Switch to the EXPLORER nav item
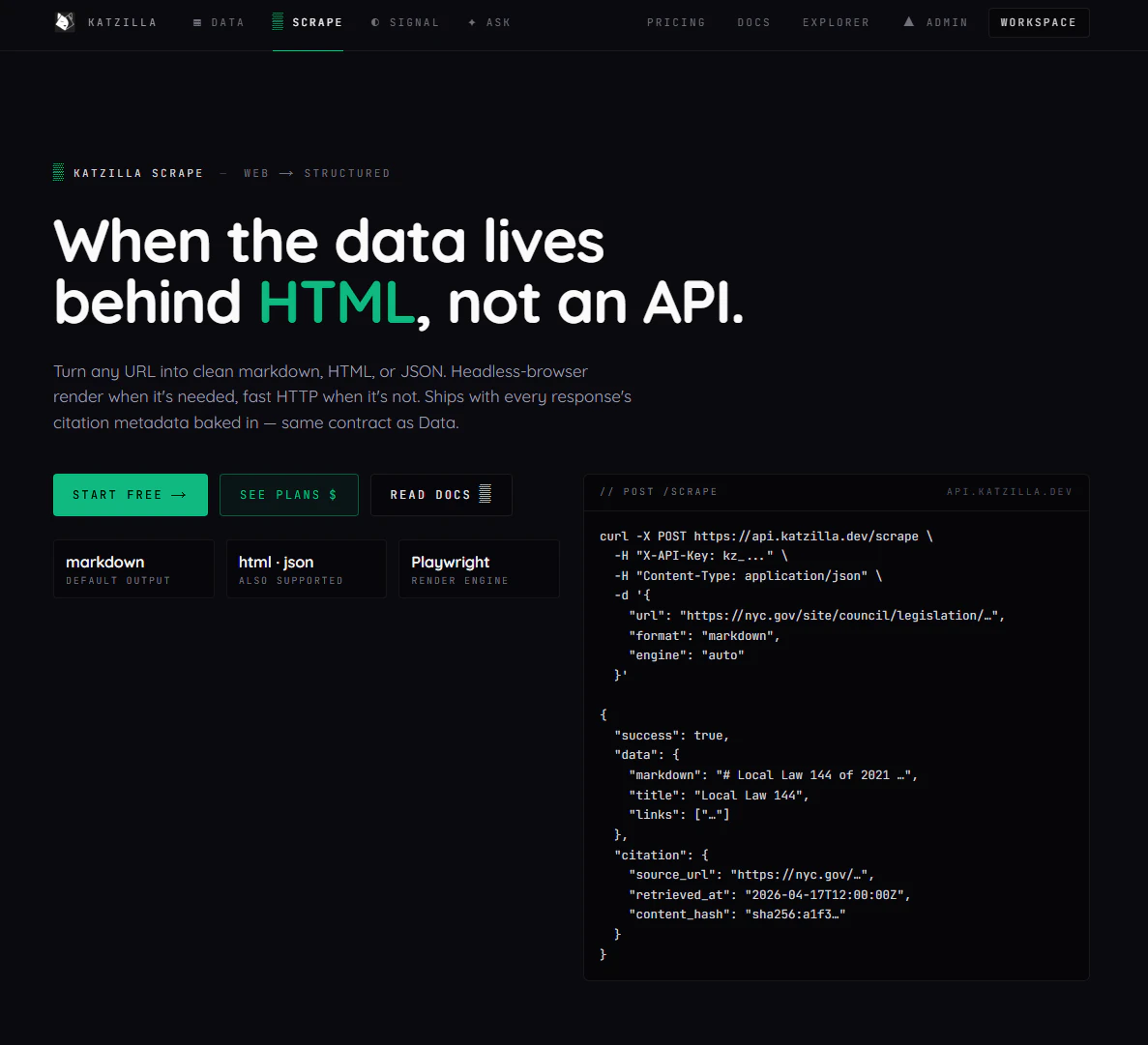This screenshot has height=1045, width=1148. click(x=836, y=22)
